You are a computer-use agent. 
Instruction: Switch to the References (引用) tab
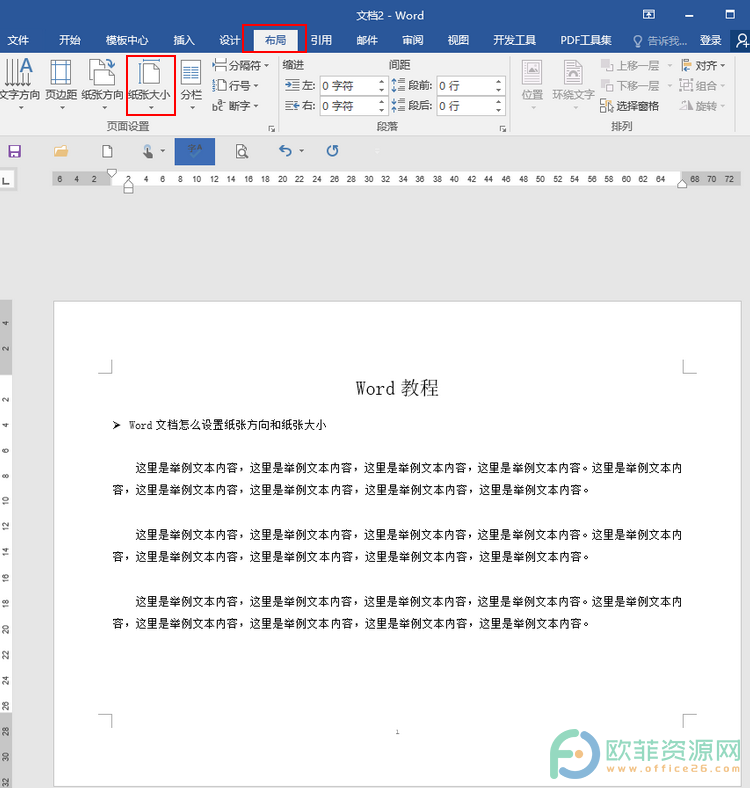tap(321, 40)
